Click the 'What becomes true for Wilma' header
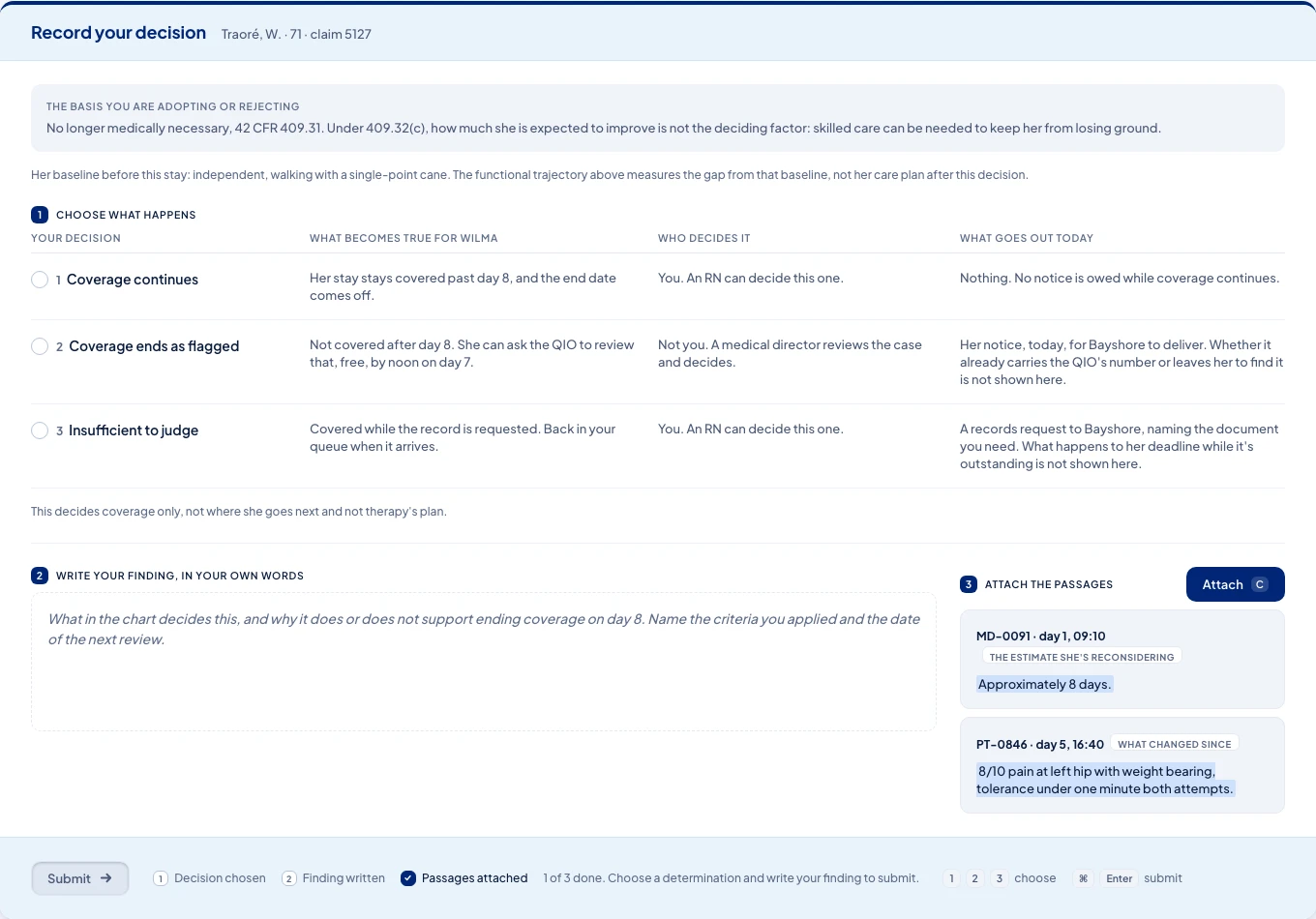The width and height of the screenshot is (1316, 919). pos(404,238)
